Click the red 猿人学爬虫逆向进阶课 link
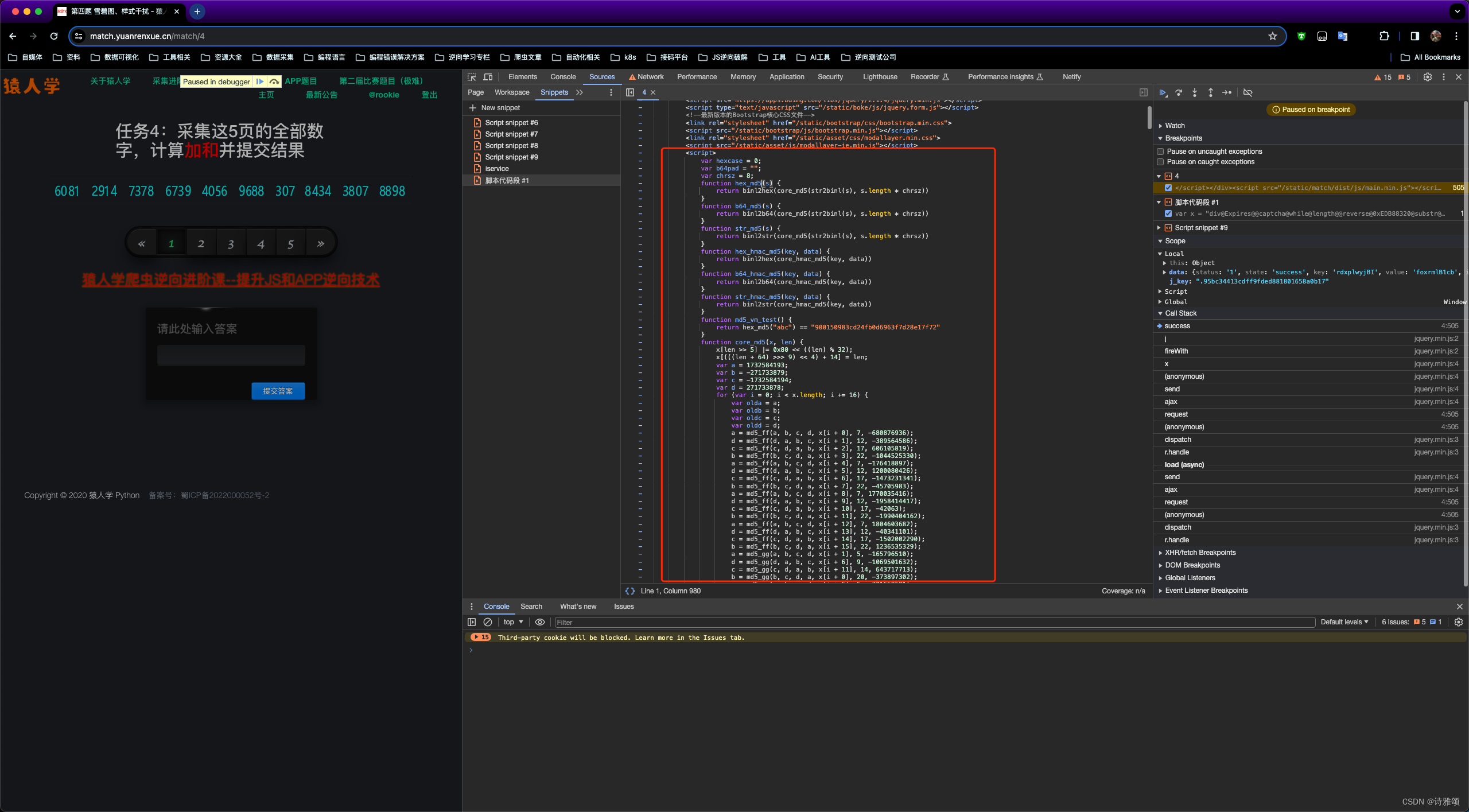The width and height of the screenshot is (1469, 812). (231, 280)
